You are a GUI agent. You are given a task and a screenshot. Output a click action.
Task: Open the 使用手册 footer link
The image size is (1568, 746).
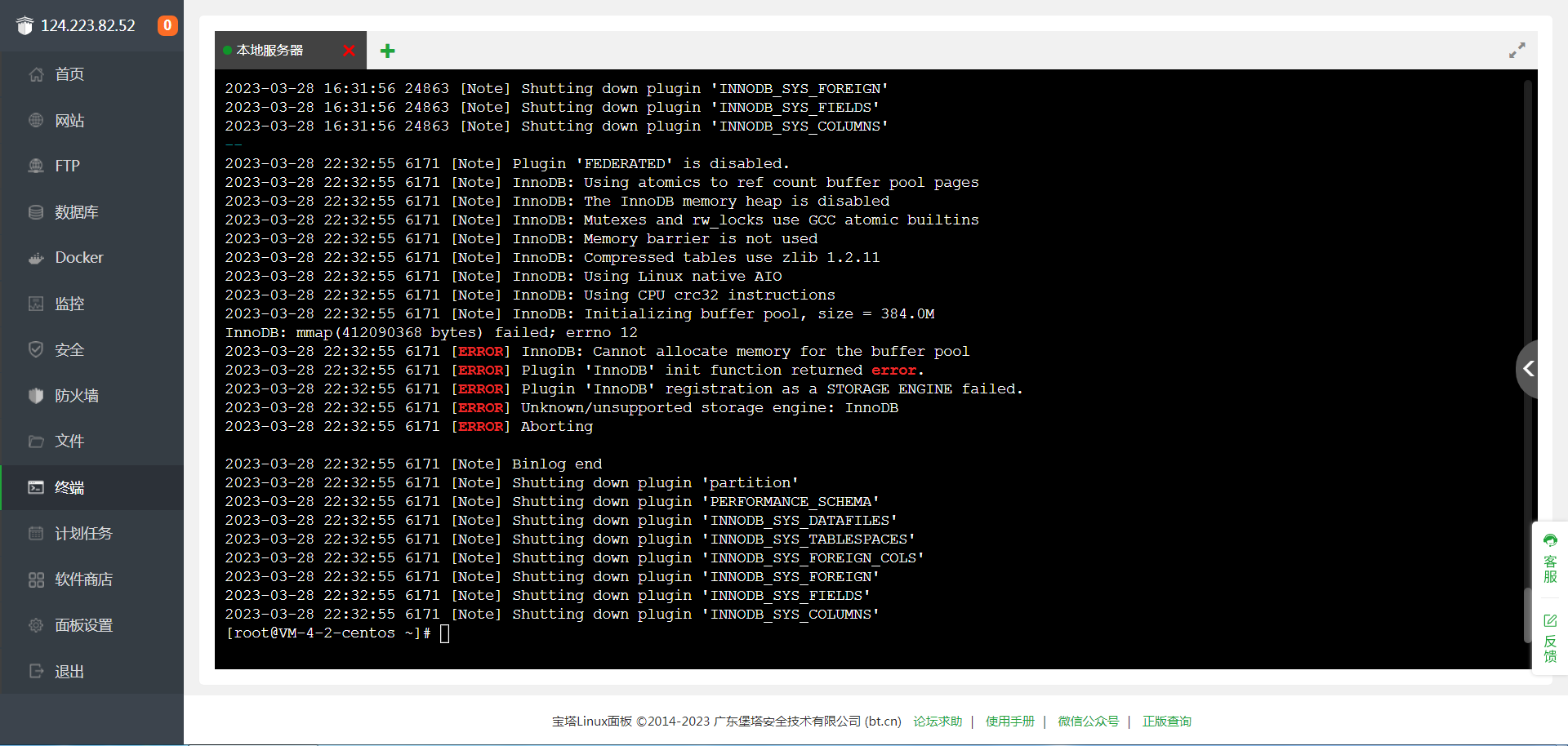pyautogui.click(x=1010, y=722)
